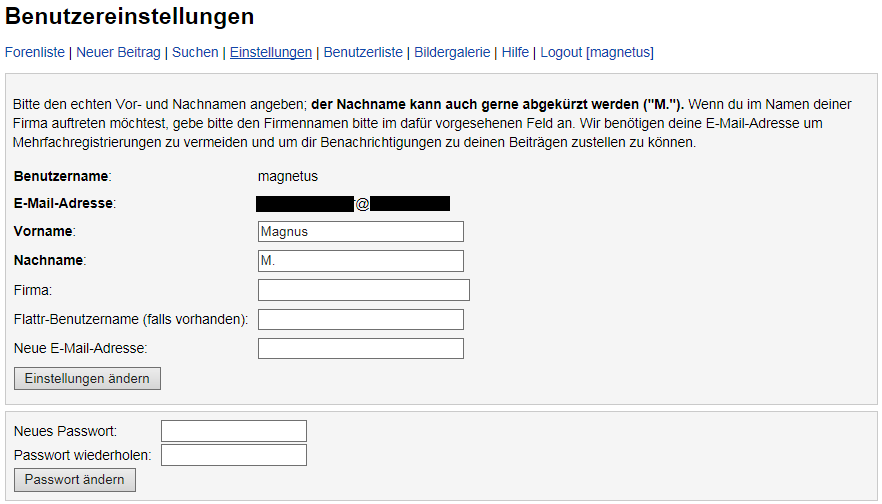Image resolution: width=882 pixels, height=504 pixels.
Task: Click the redacted E-Mail-Adresse value
Action: point(353,204)
